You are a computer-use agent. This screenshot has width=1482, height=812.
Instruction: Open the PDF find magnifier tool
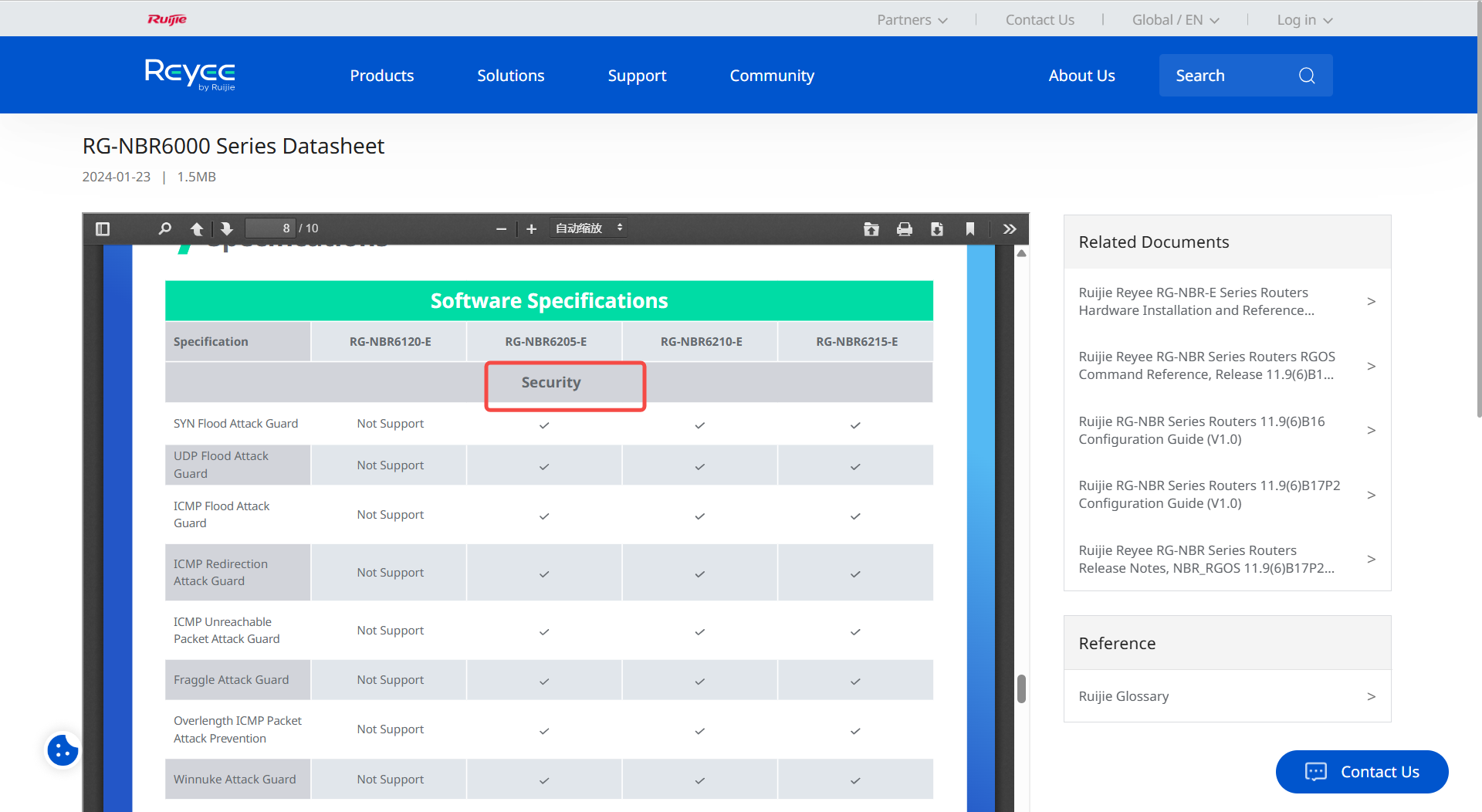164,228
